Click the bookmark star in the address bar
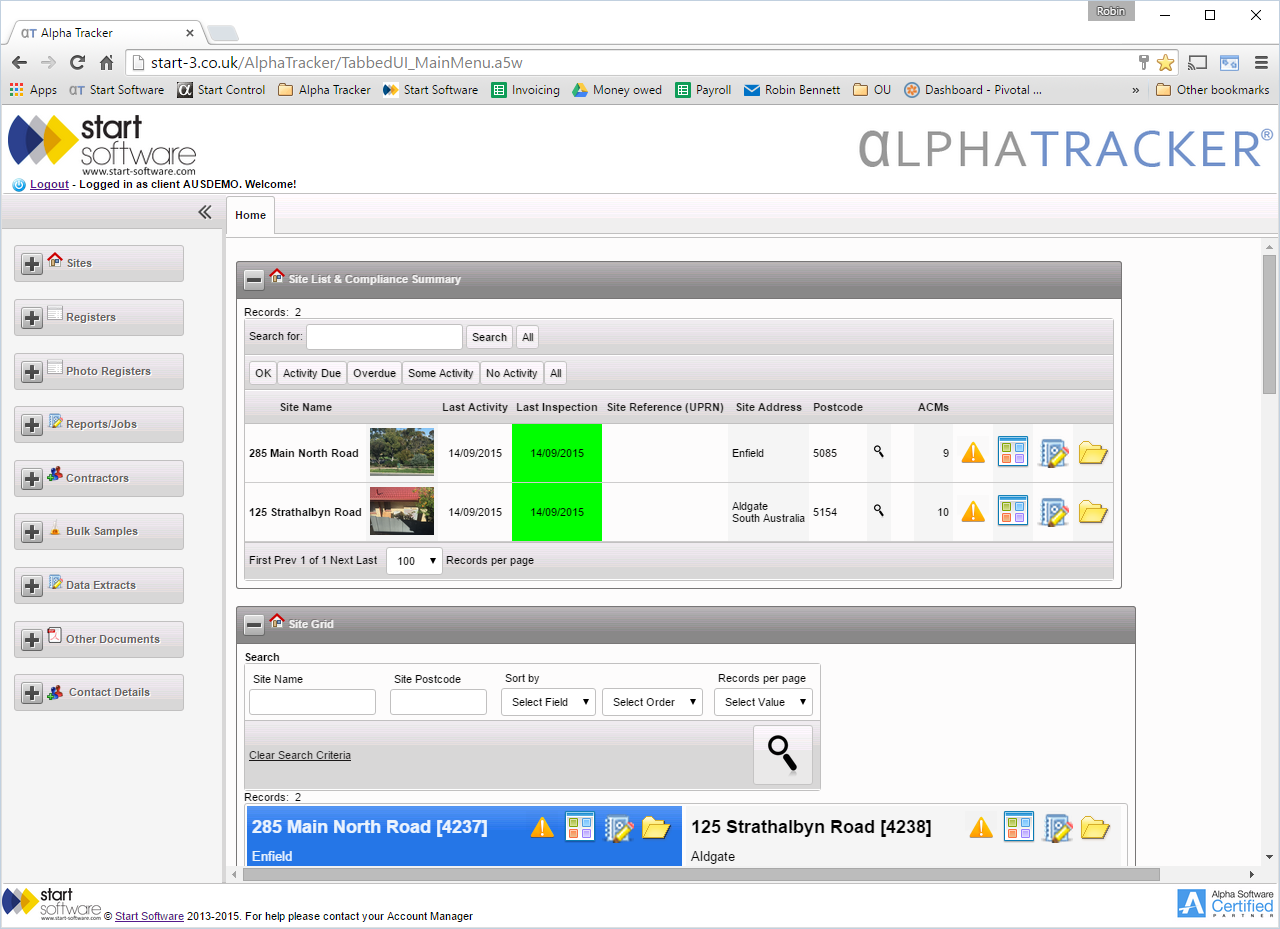 point(1164,61)
